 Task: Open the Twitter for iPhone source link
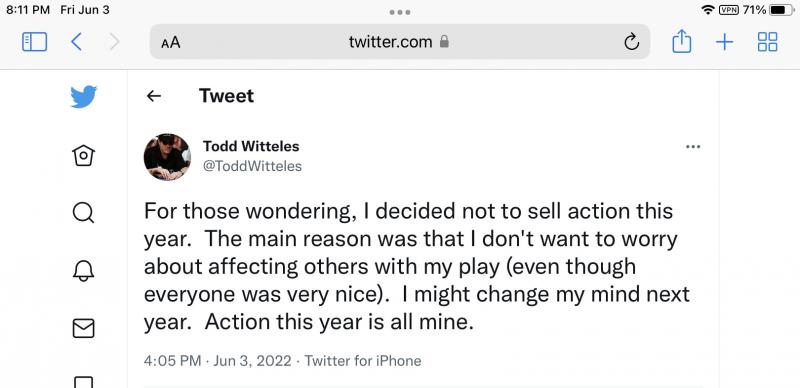[363, 361]
